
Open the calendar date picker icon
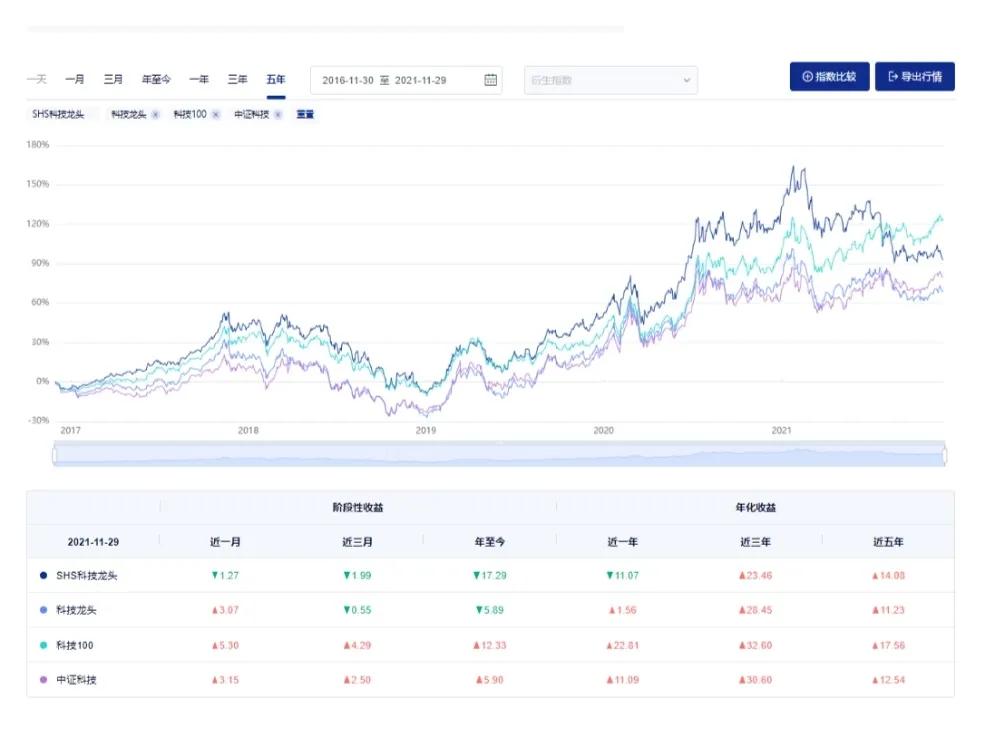[x=490, y=80]
